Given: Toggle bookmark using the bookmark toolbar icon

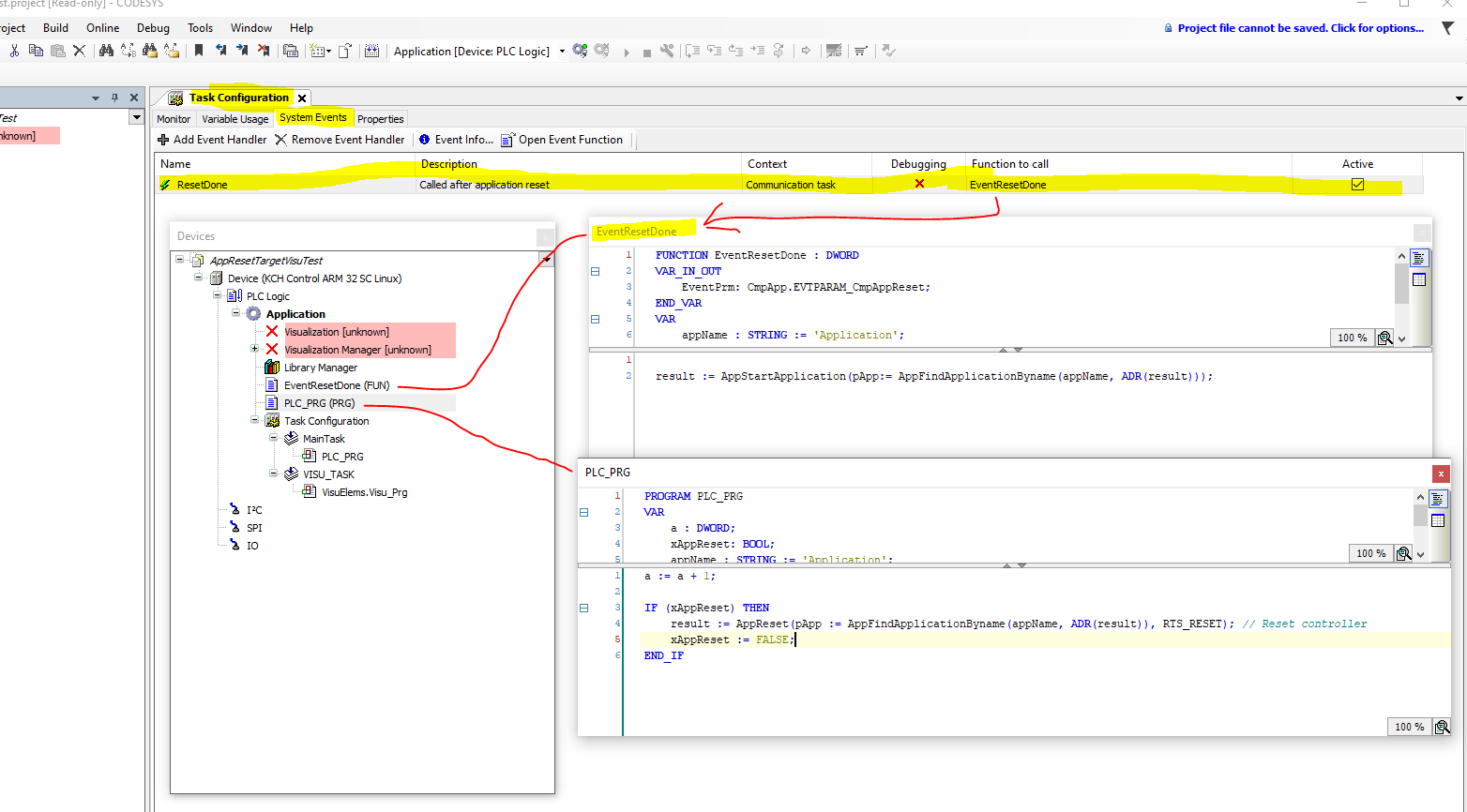Looking at the screenshot, I should click(199, 51).
